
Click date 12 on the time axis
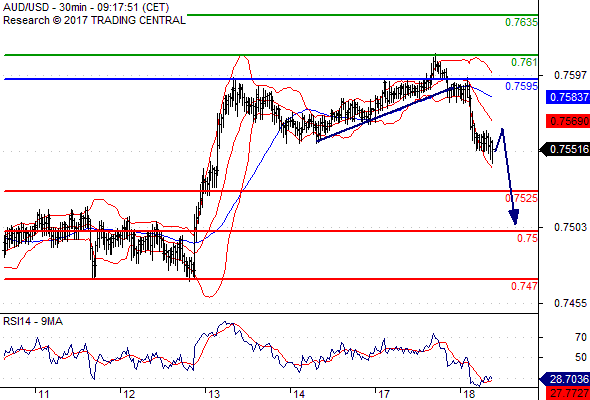(129, 395)
